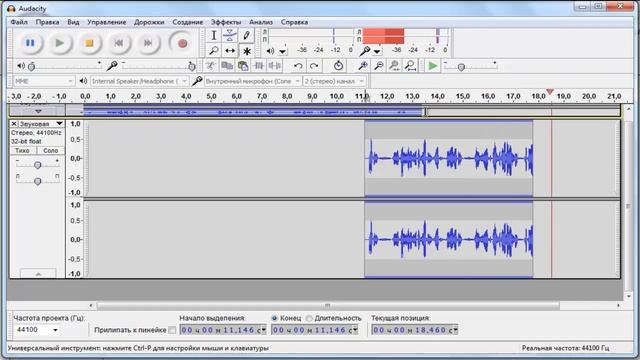
Task: Click the horizontal scrollbar at the bottom
Action: click(x=328, y=305)
